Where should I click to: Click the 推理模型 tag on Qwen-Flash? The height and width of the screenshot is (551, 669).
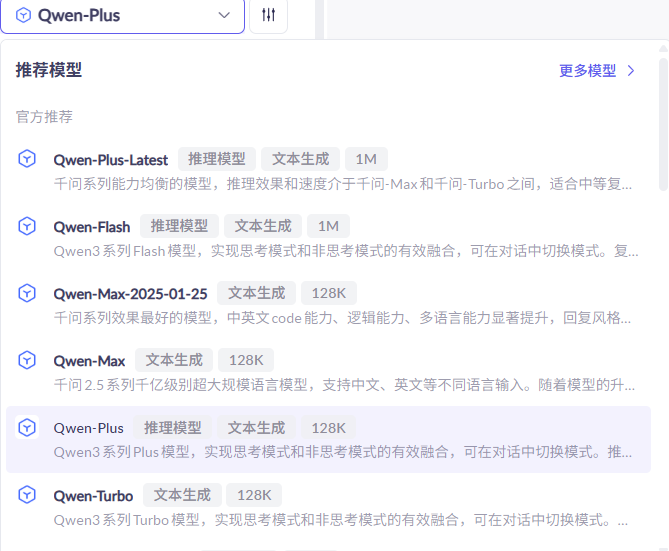coord(179,226)
